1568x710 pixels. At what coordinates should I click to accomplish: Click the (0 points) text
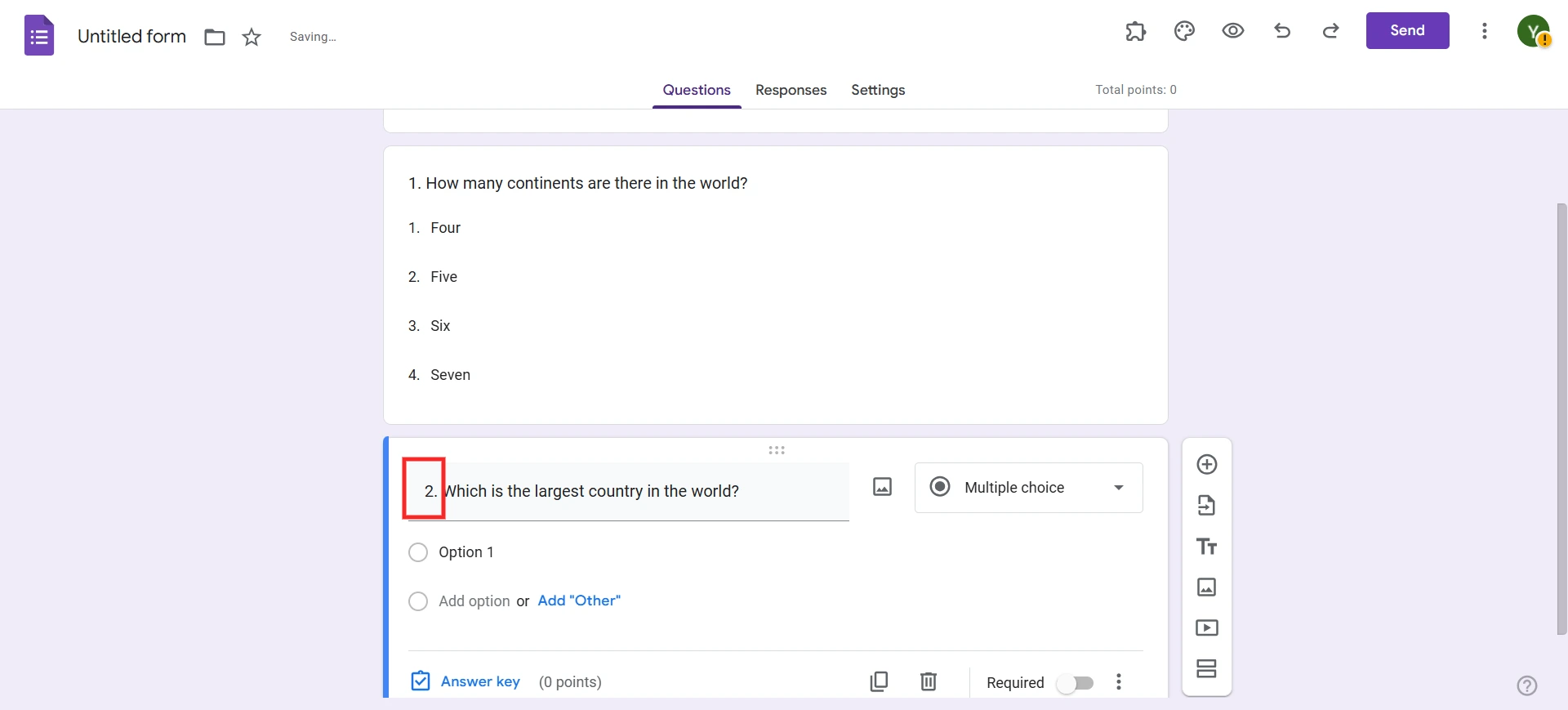click(x=570, y=682)
